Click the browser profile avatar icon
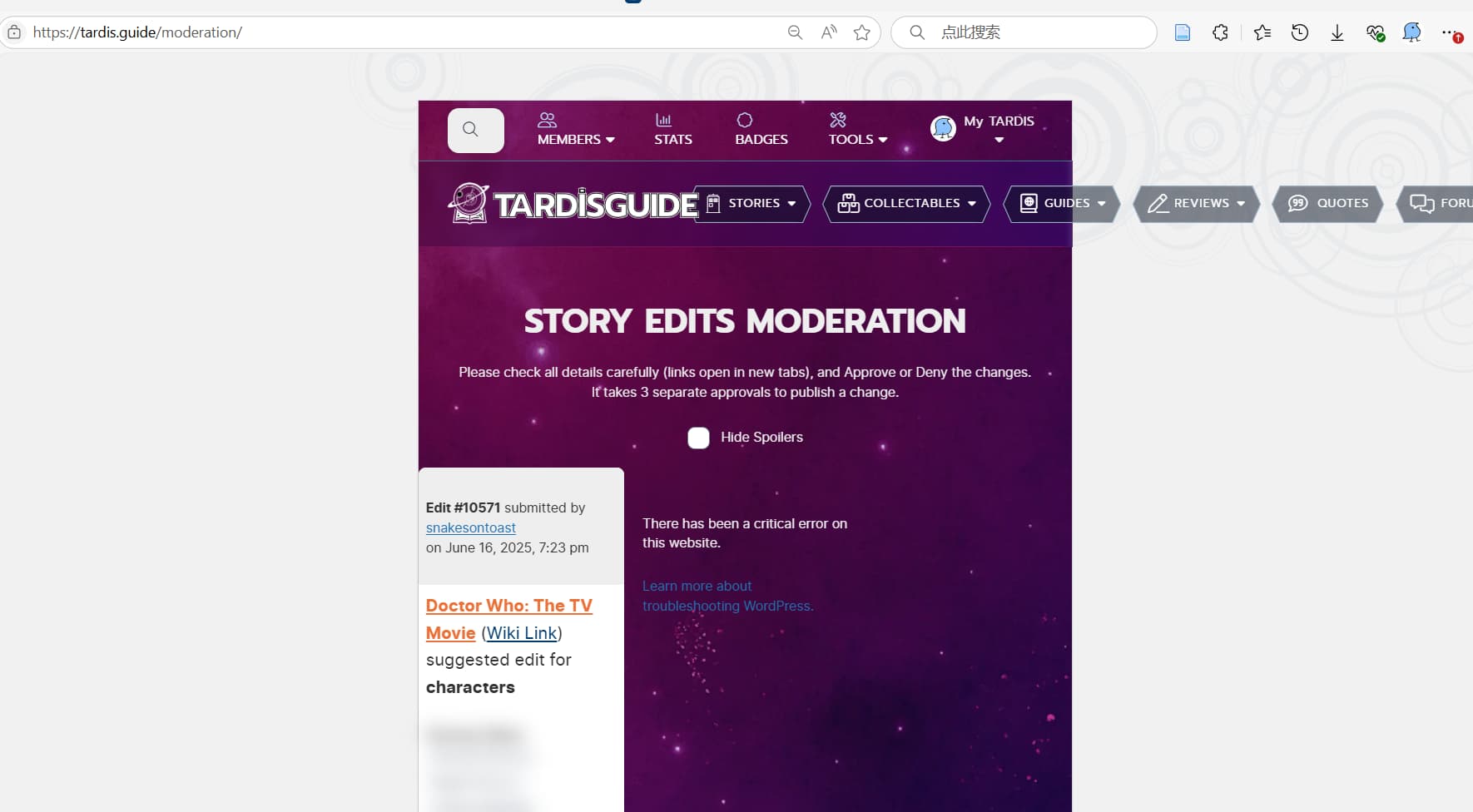 point(1412,32)
